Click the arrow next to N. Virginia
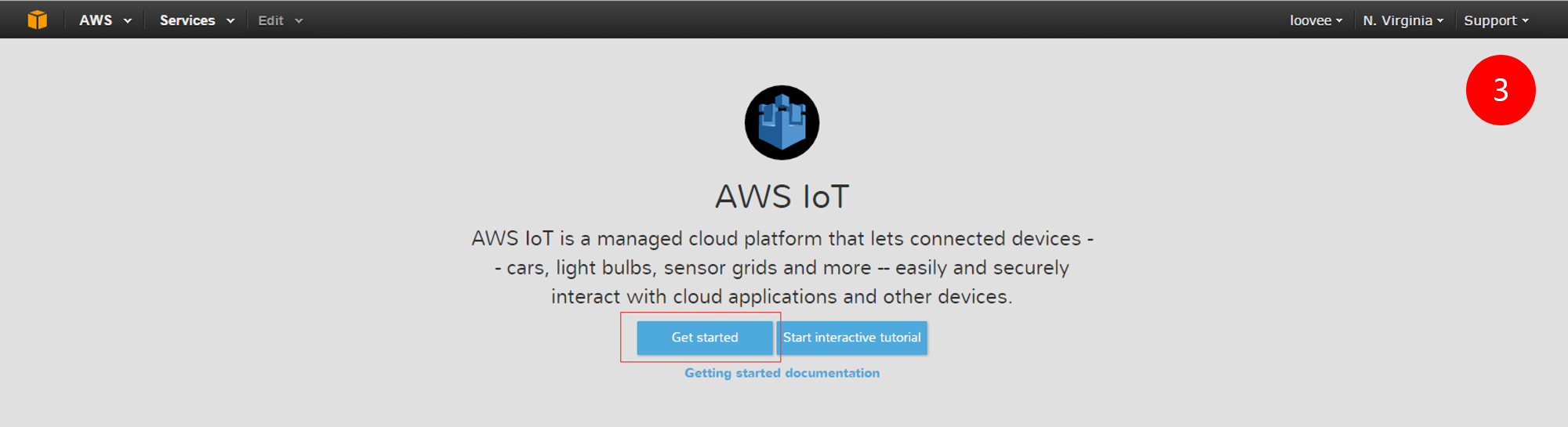This screenshot has width=1568, height=427. coord(1440,21)
